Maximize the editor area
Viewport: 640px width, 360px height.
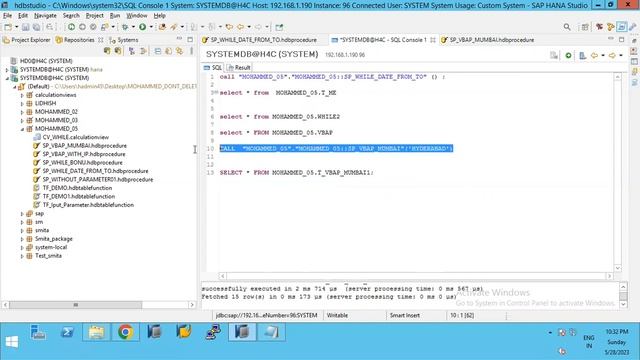(621, 39)
